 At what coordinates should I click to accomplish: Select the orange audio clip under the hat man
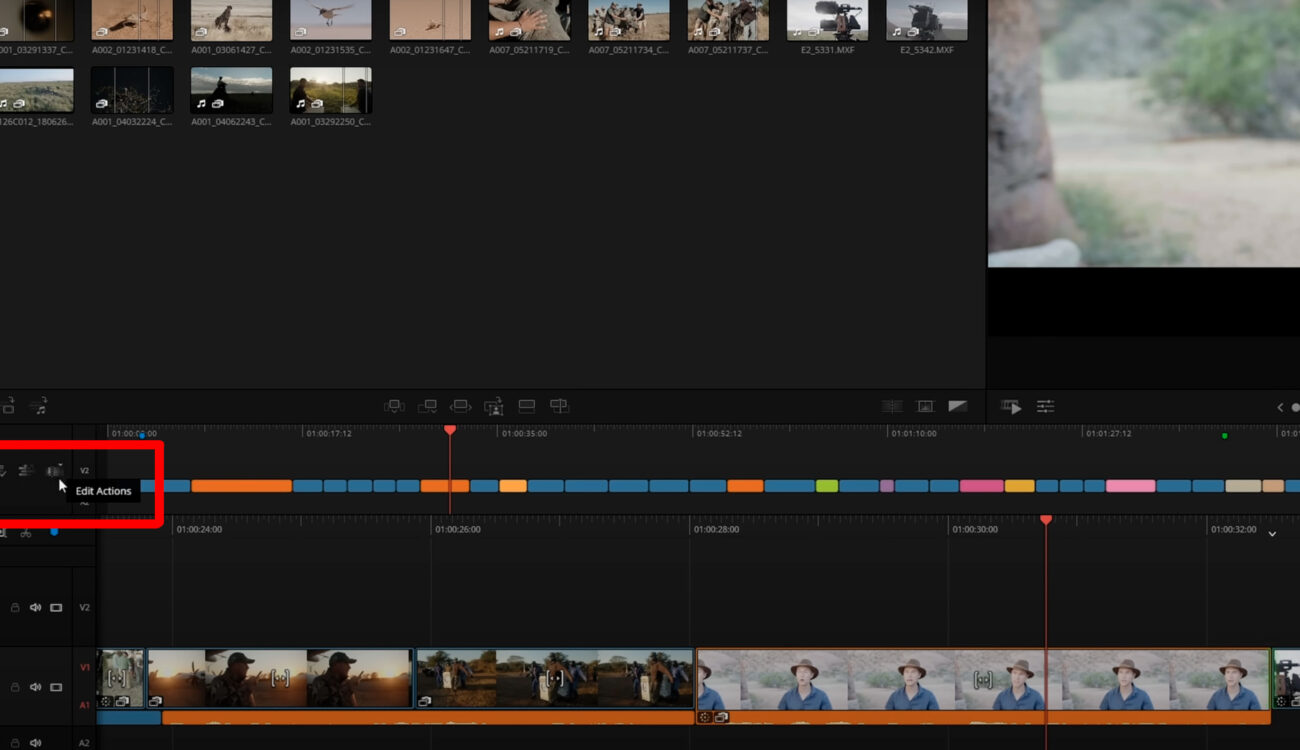tap(983, 717)
